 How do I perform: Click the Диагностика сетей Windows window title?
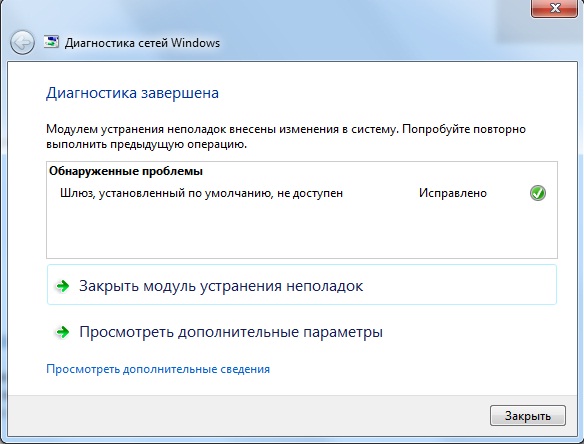click(142, 43)
